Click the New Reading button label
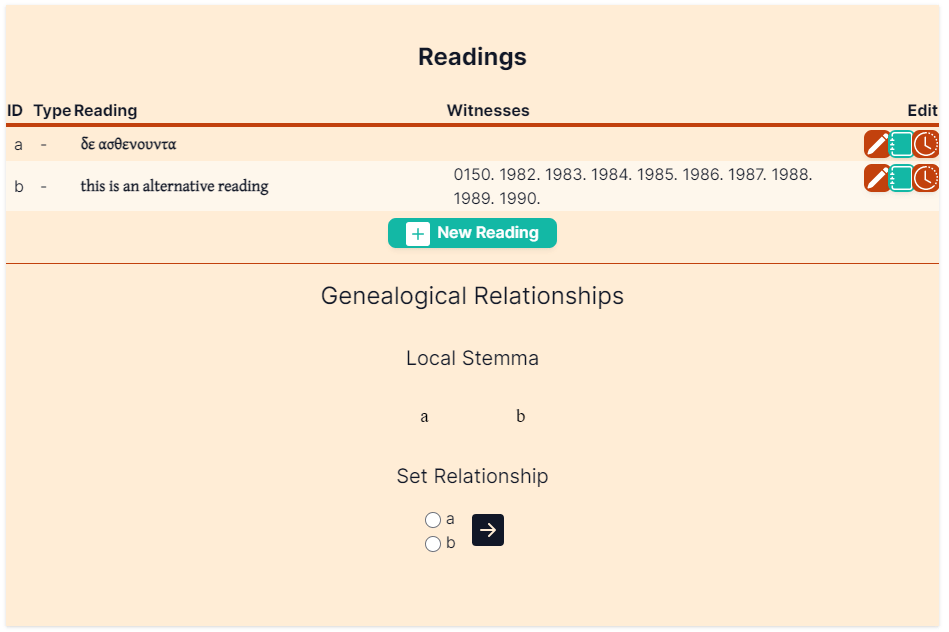The height and width of the screenshot is (632, 949). tap(488, 232)
